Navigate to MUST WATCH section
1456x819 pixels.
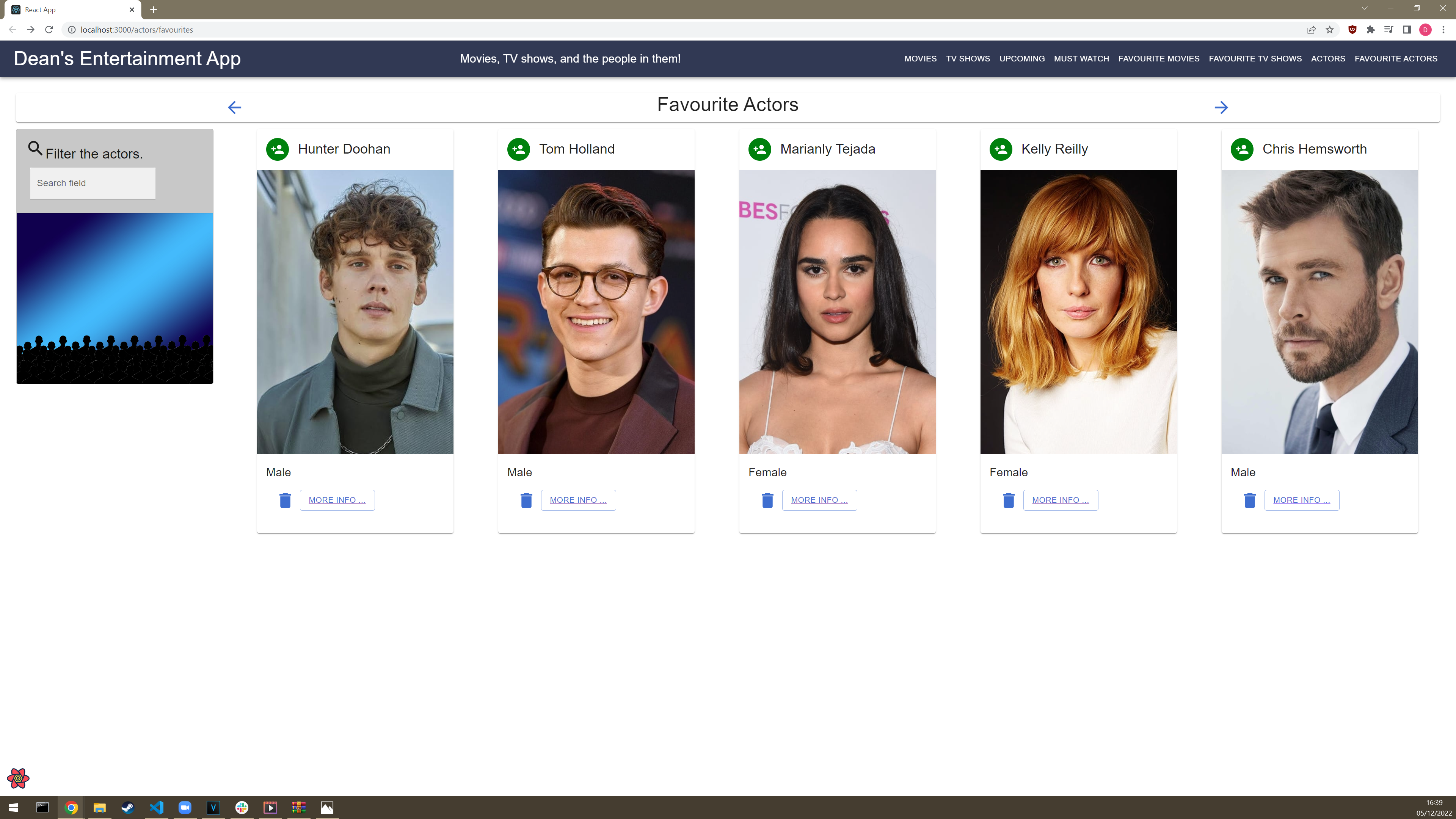pyautogui.click(x=1081, y=59)
